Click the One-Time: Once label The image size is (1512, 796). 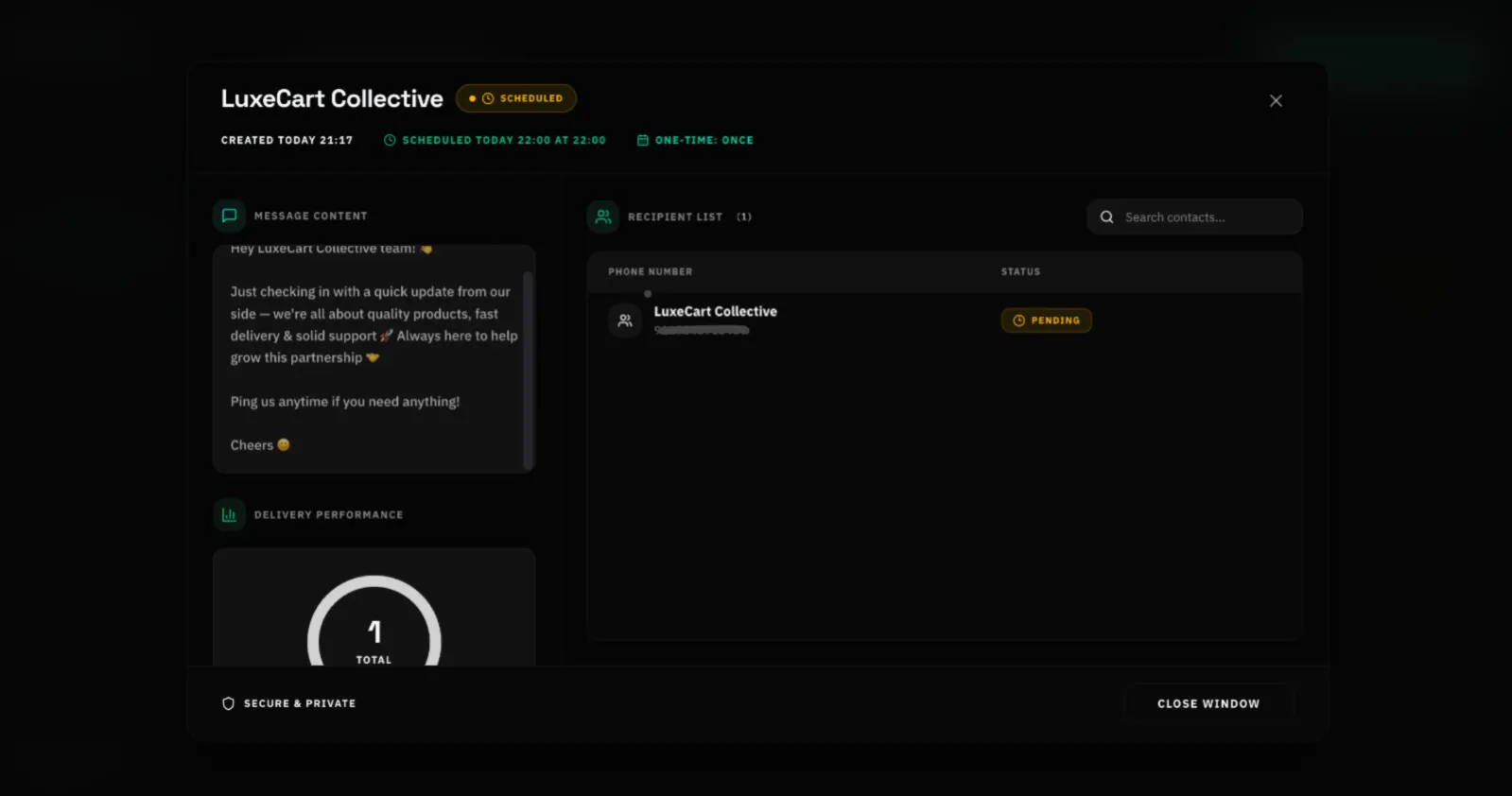click(704, 140)
